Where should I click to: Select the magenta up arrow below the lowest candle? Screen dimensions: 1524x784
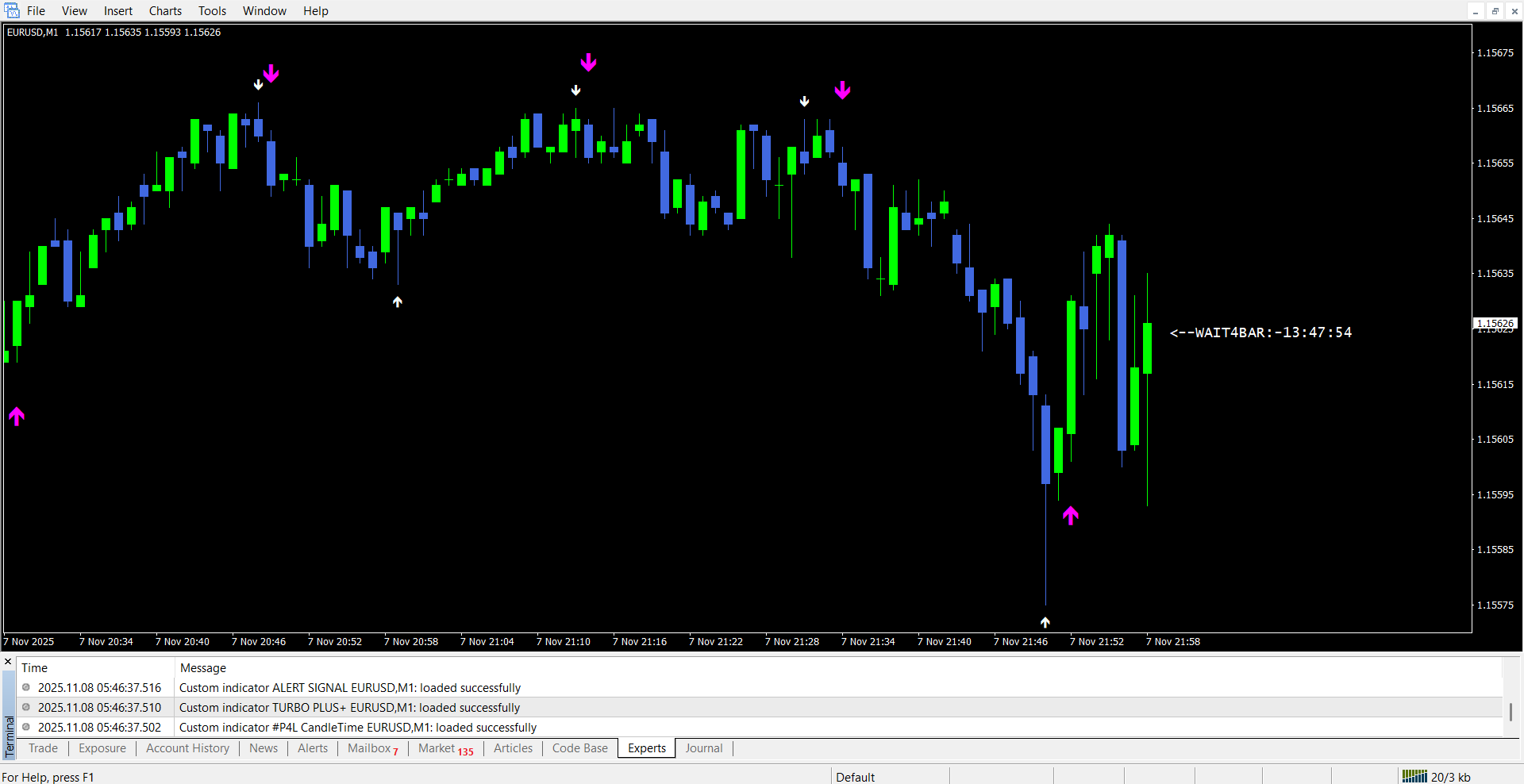pyautogui.click(x=1071, y=516)
